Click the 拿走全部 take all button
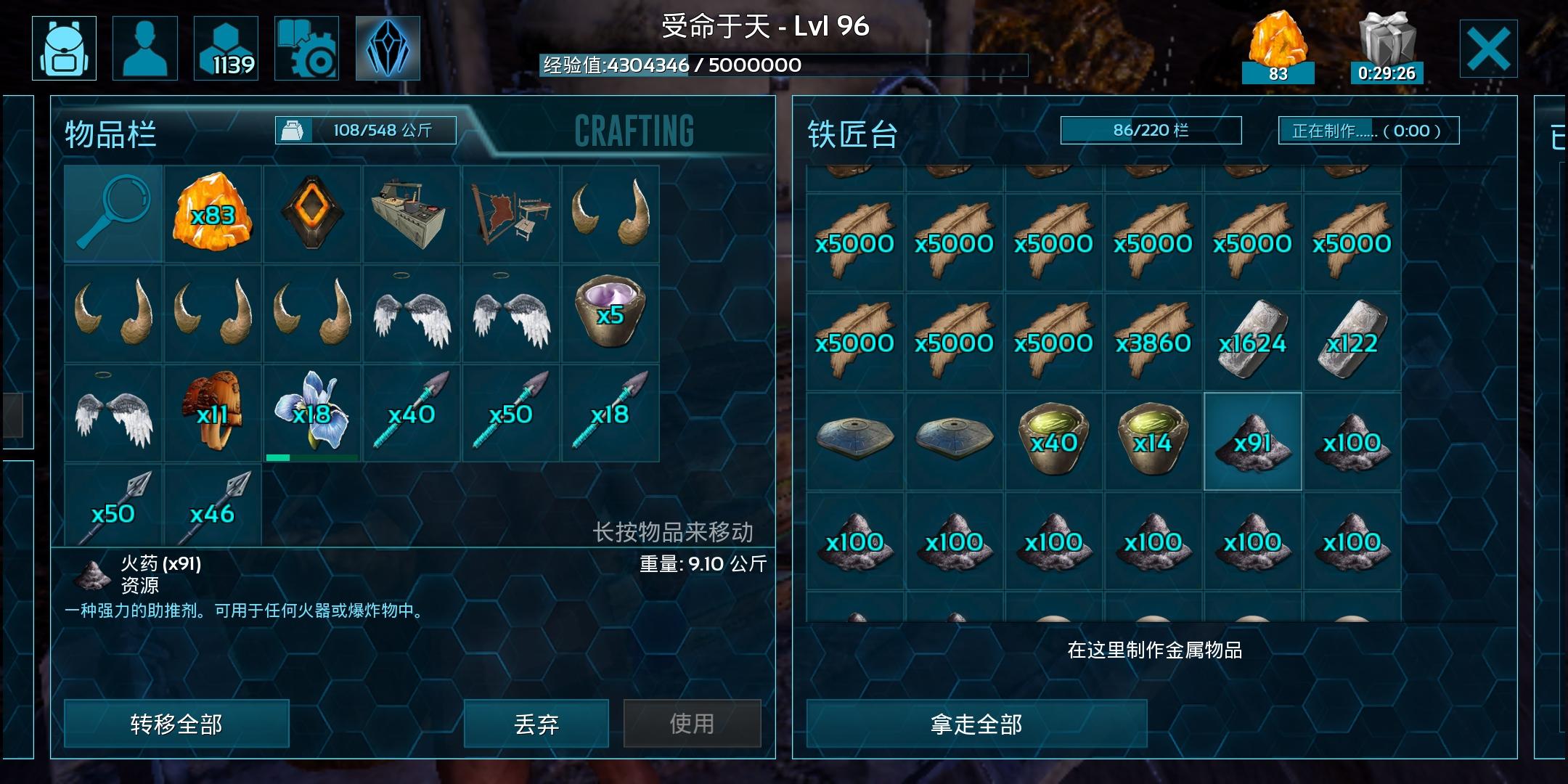 point(976,724)
